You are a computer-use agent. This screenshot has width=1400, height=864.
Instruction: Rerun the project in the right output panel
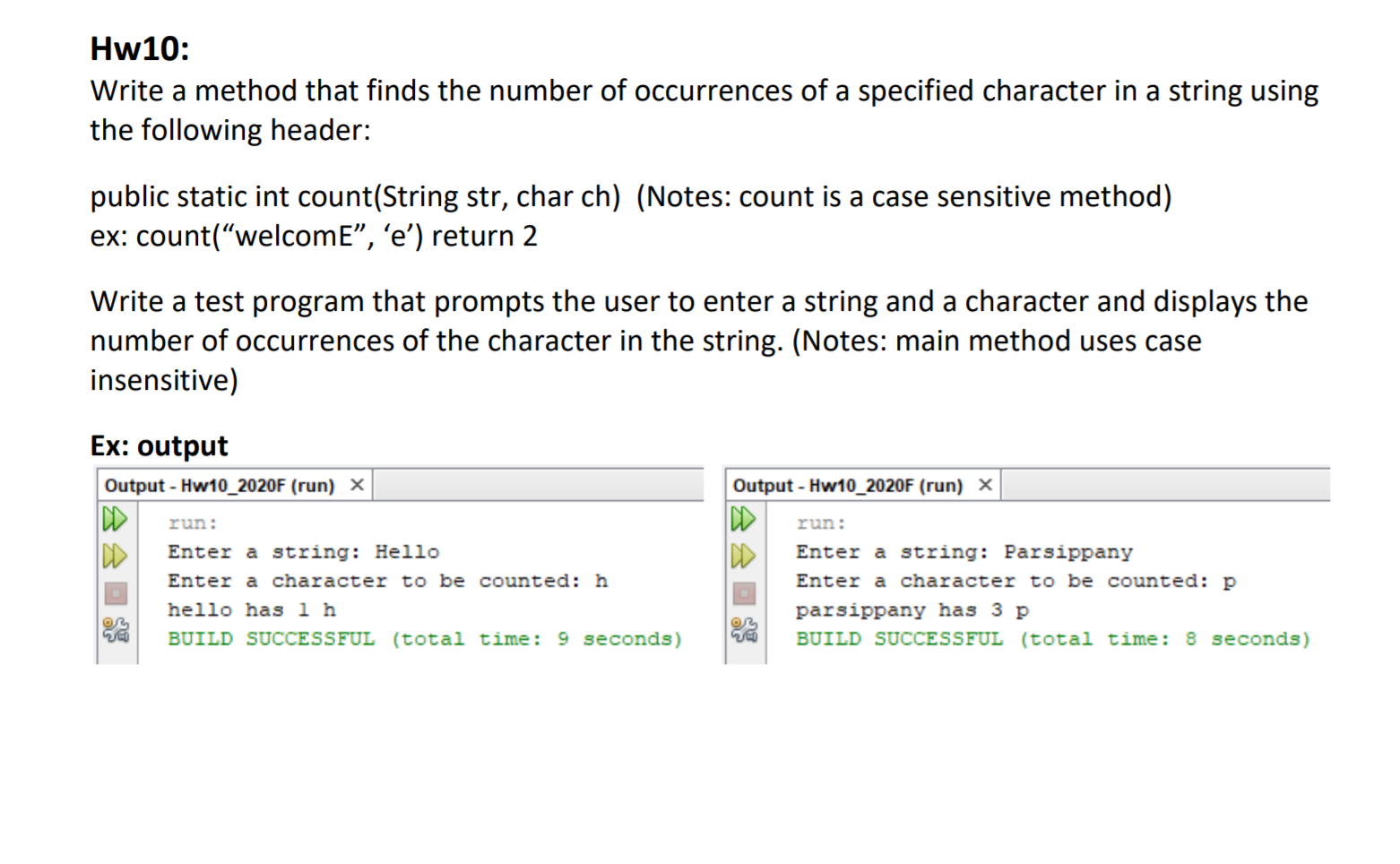click(745, 518)
